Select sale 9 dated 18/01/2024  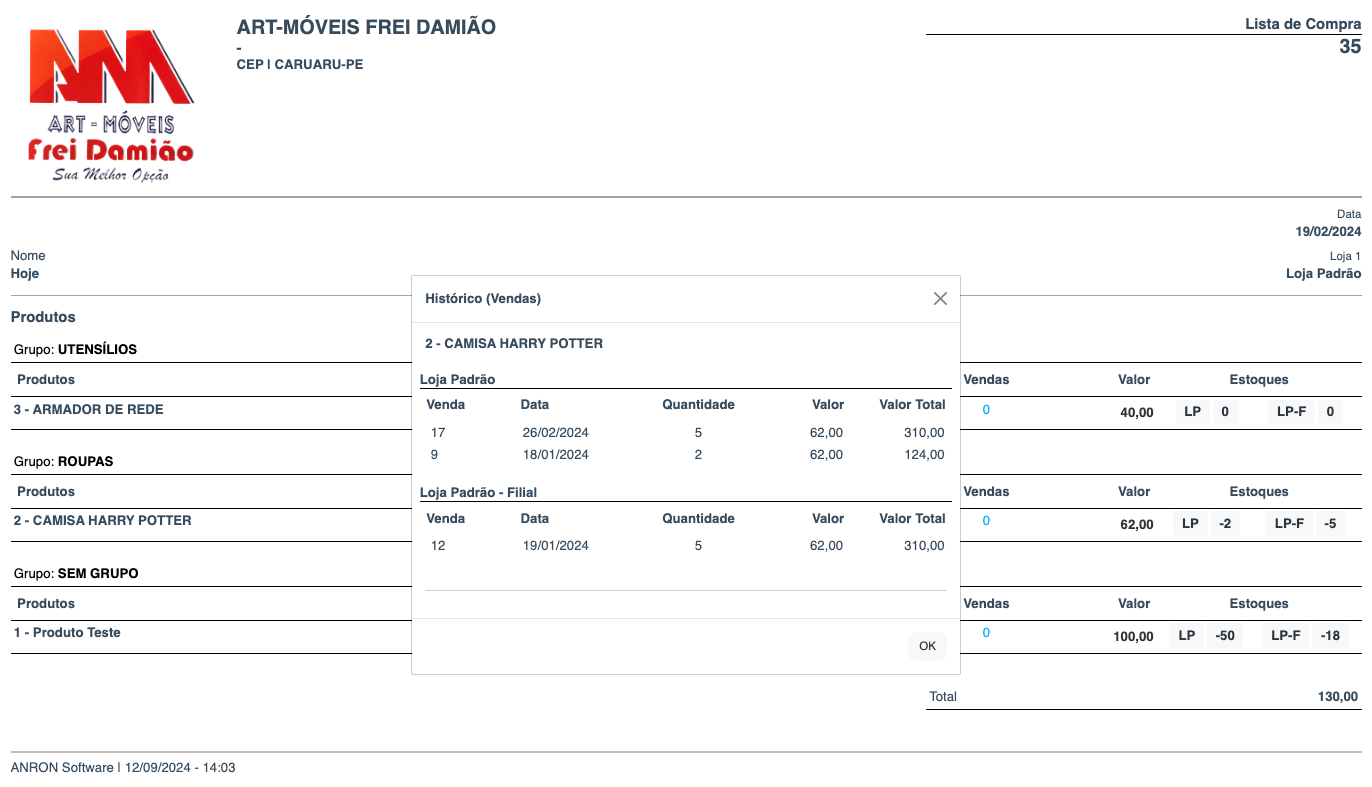(x=686, y=455)
